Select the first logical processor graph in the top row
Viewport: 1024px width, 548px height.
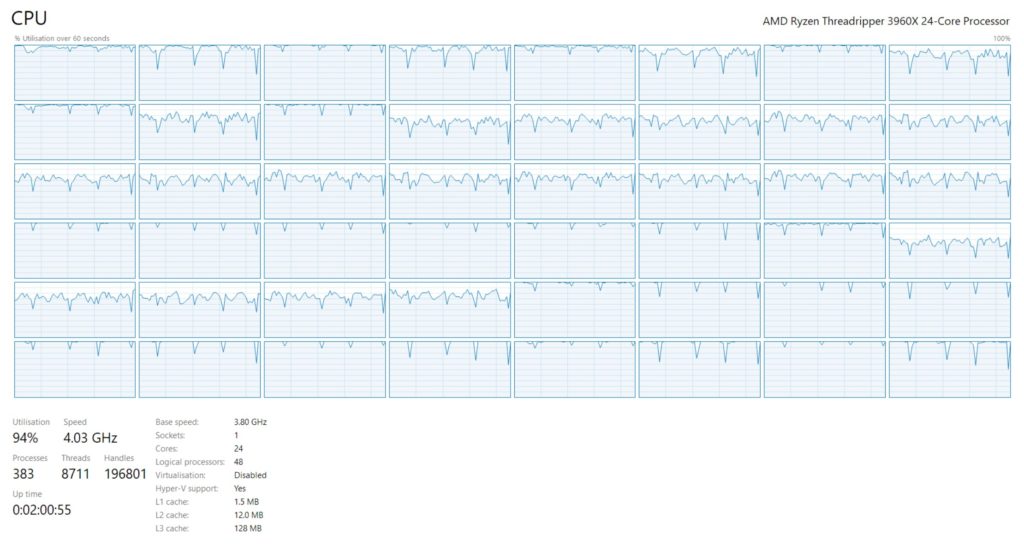pyautogui.click(x=75, y=73)
